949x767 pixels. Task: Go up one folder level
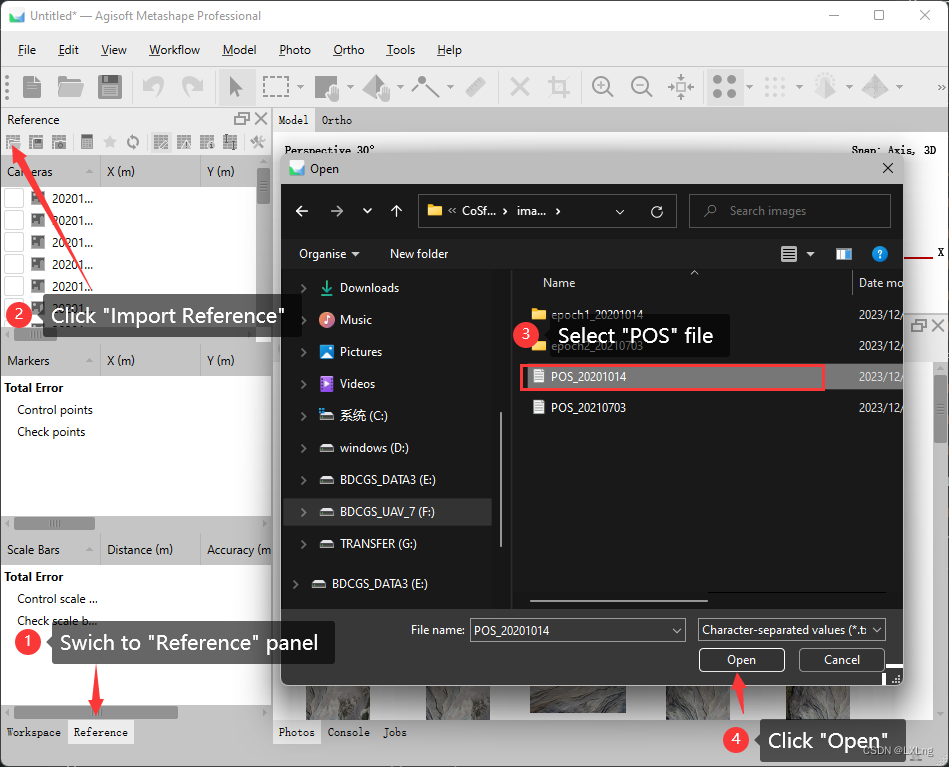396,211
